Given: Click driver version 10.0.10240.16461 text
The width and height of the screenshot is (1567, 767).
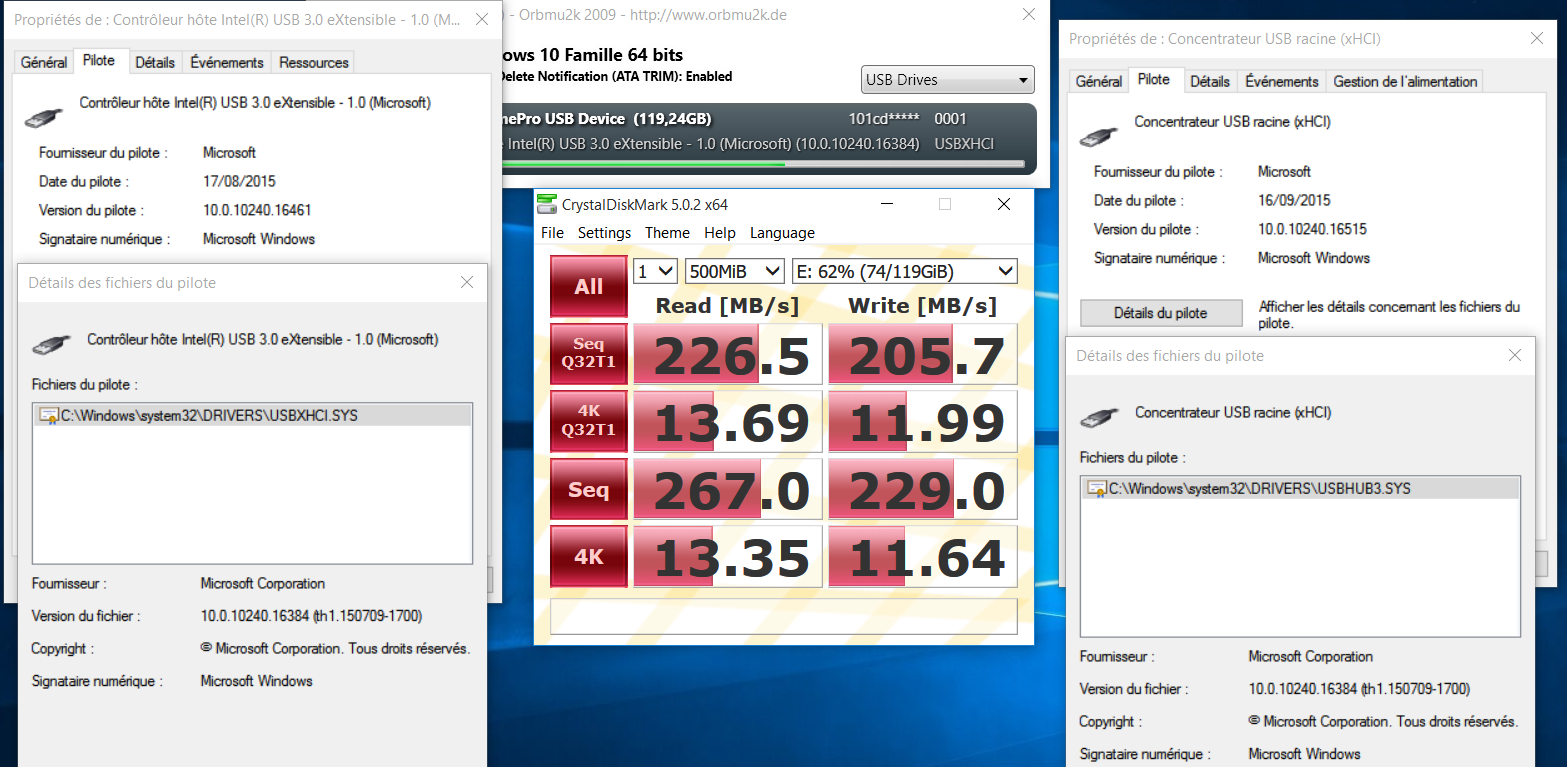Looking at the screenshot, I should [257, 211].
